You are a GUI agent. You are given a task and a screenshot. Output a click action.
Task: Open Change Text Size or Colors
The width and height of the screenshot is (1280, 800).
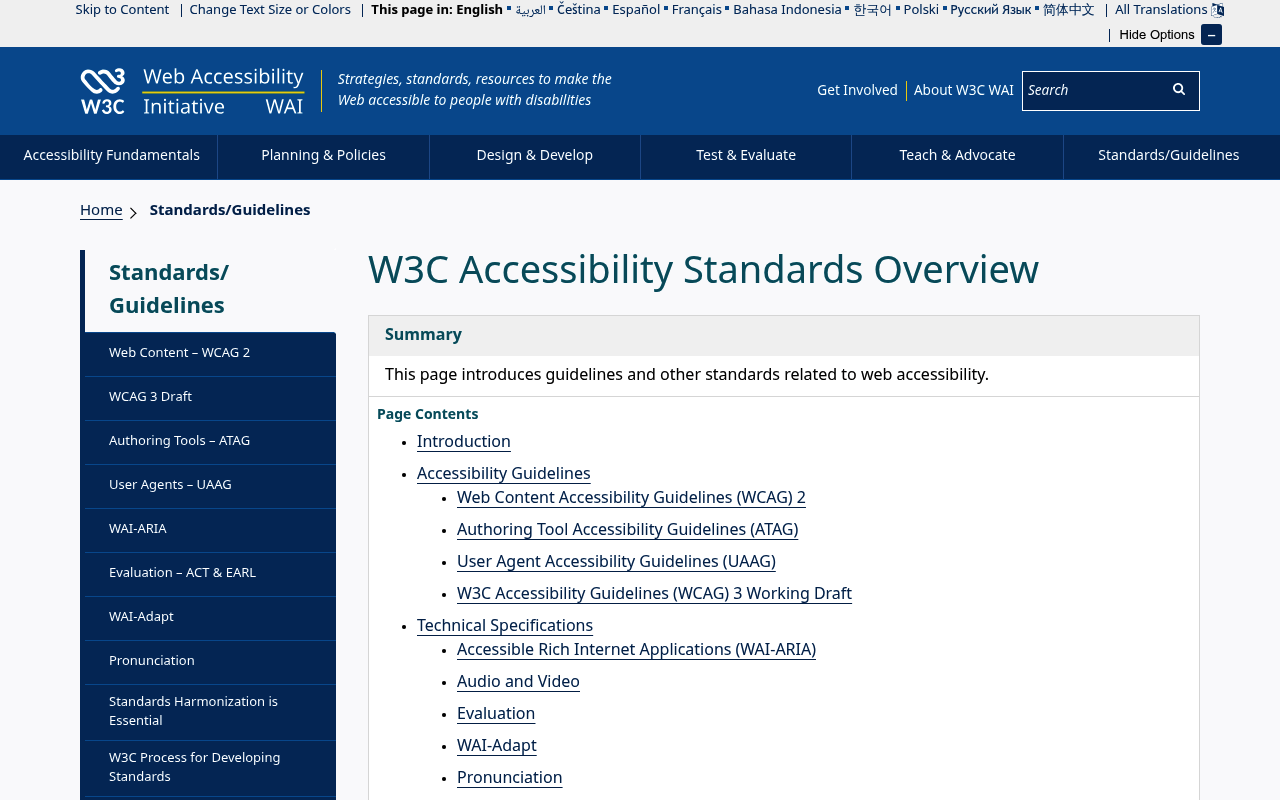(270, 10)
